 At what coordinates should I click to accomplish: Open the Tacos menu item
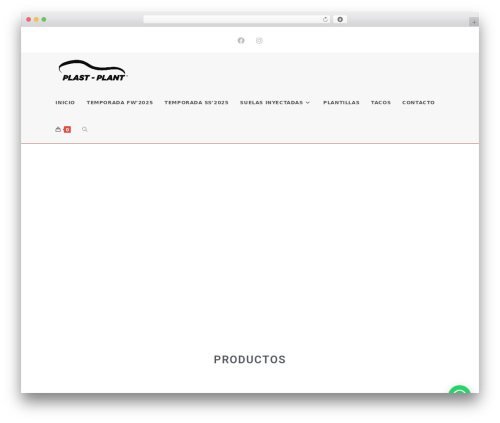(381, 102)
